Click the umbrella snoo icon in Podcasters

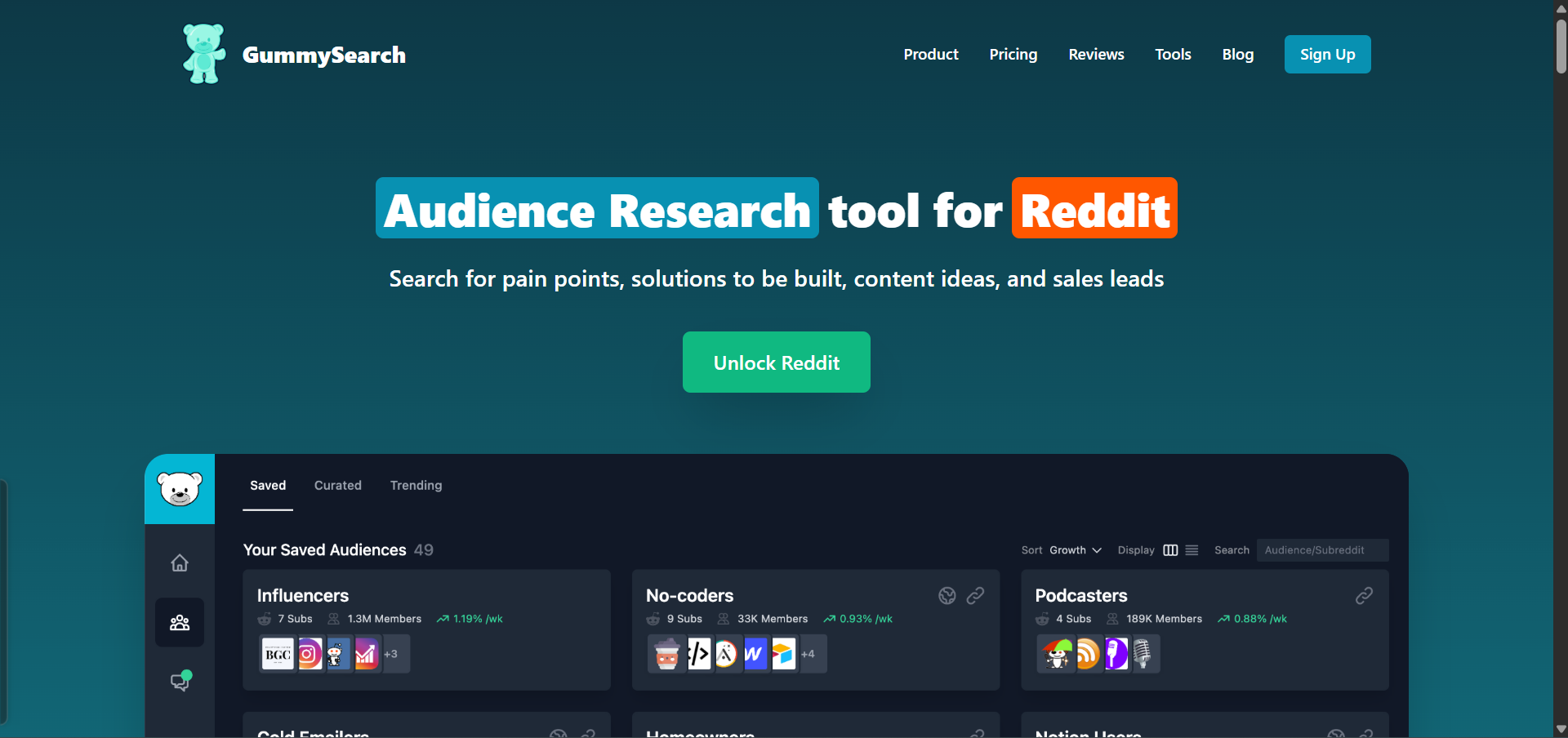coord(1057,654)
